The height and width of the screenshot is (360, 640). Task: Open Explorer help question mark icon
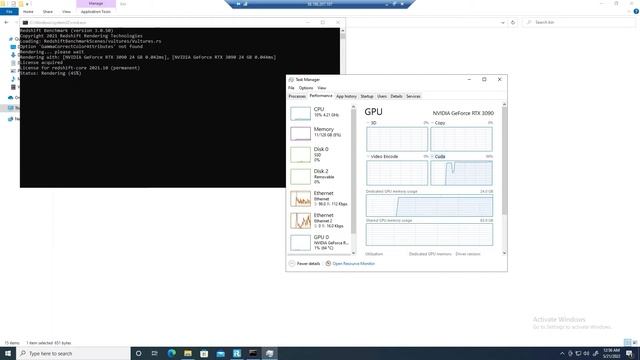636,12
